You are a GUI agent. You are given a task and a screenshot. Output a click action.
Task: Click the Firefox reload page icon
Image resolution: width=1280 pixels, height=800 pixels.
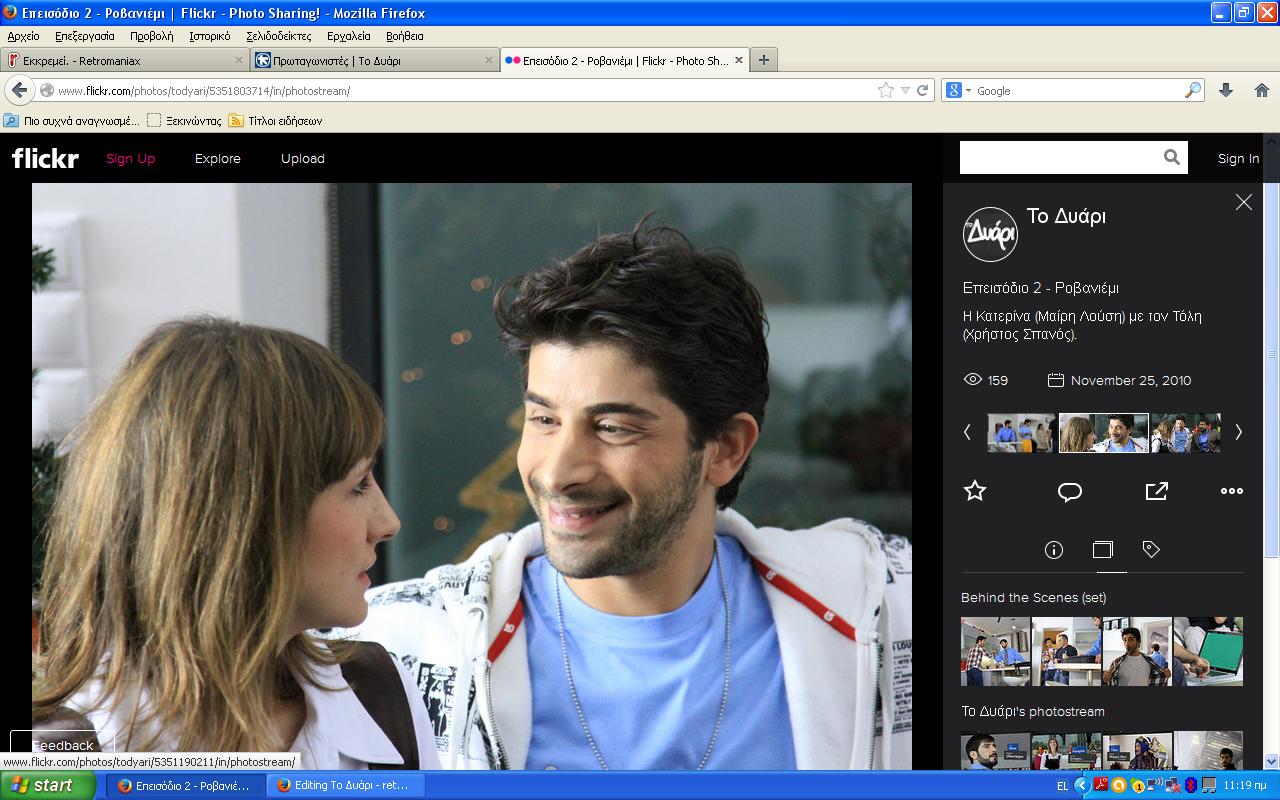[x=923, y=90]
